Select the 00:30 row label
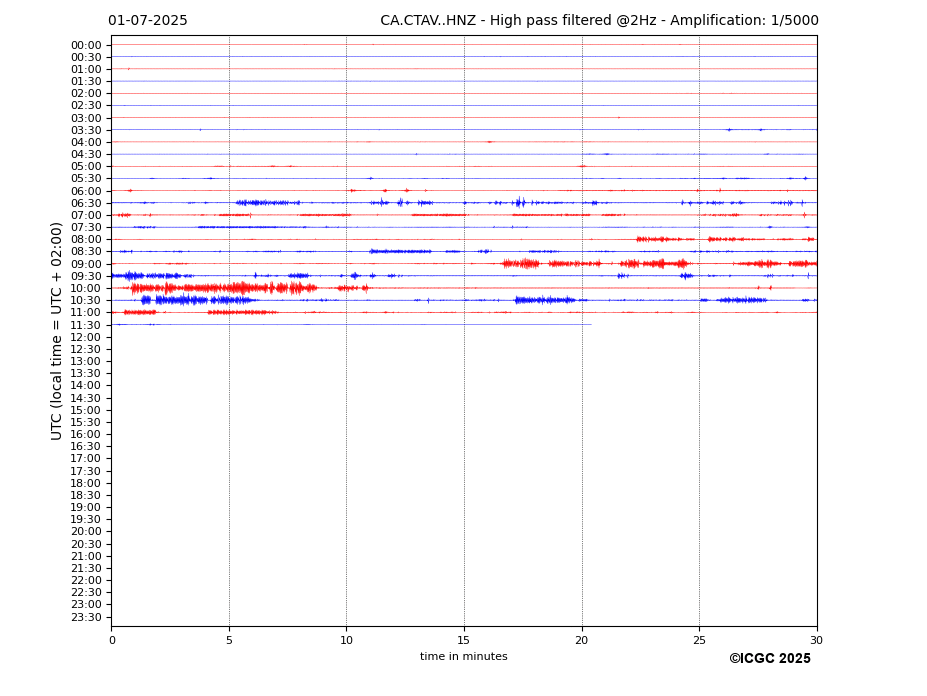The image size is (927, 696). 86,57
